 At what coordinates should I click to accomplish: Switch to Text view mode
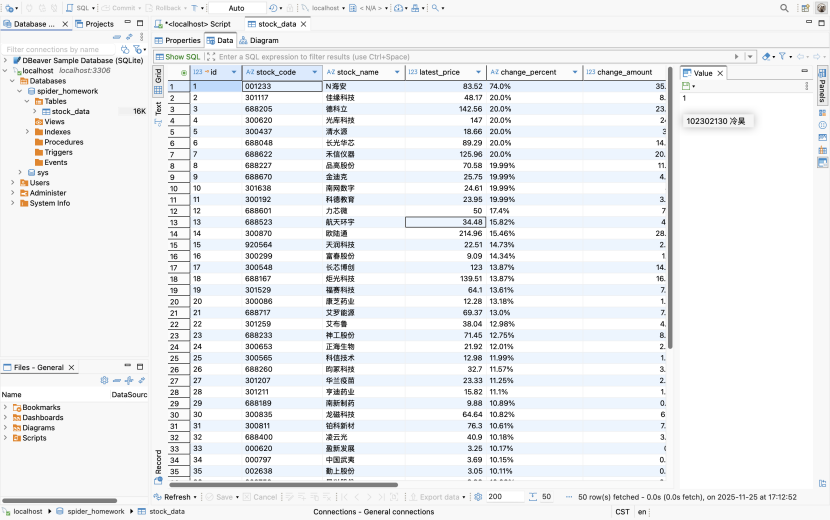click(x=158, y=113)
